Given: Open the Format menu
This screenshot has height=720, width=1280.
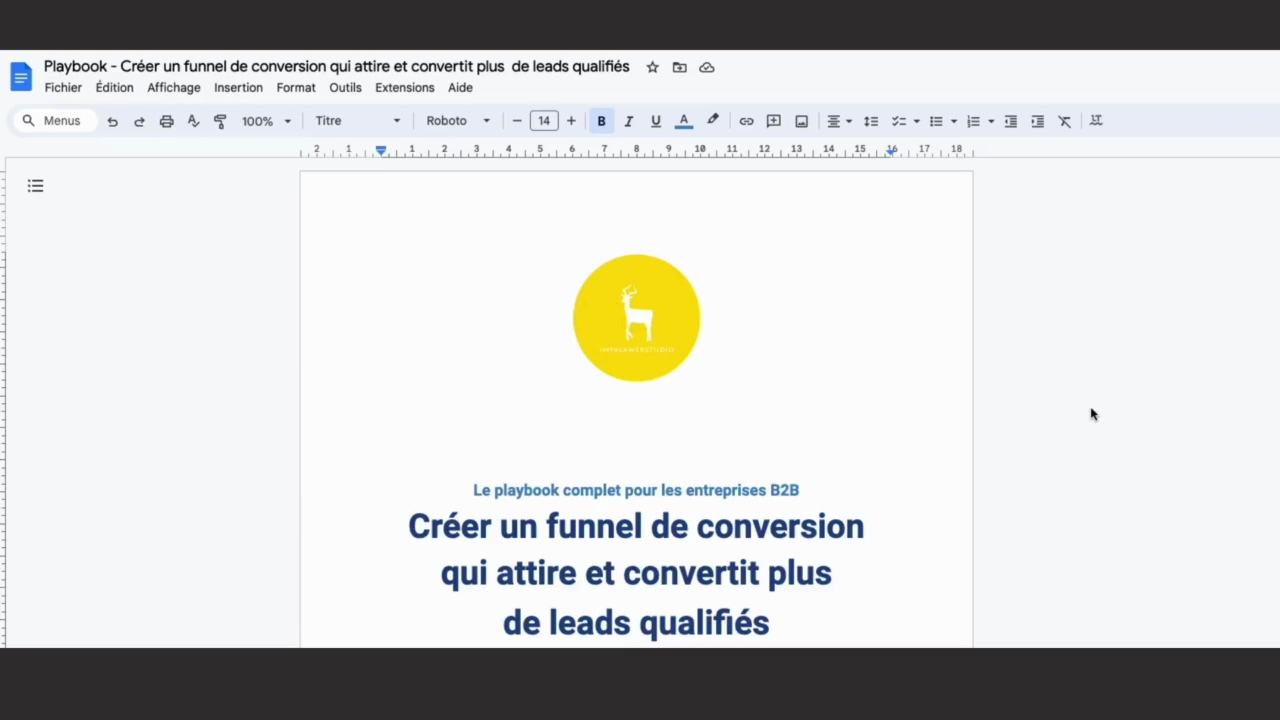Looking at the screenshot, I should click(x=296, y=88).
